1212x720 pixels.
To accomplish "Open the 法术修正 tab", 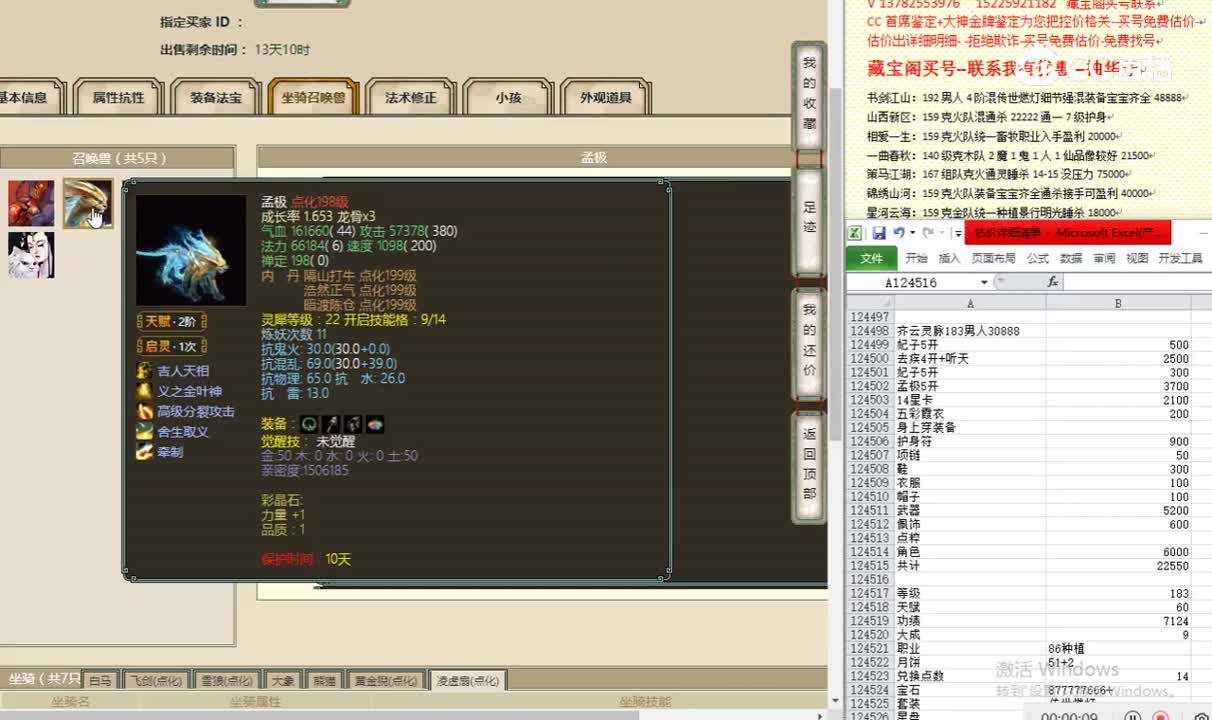I will [411, 97].
